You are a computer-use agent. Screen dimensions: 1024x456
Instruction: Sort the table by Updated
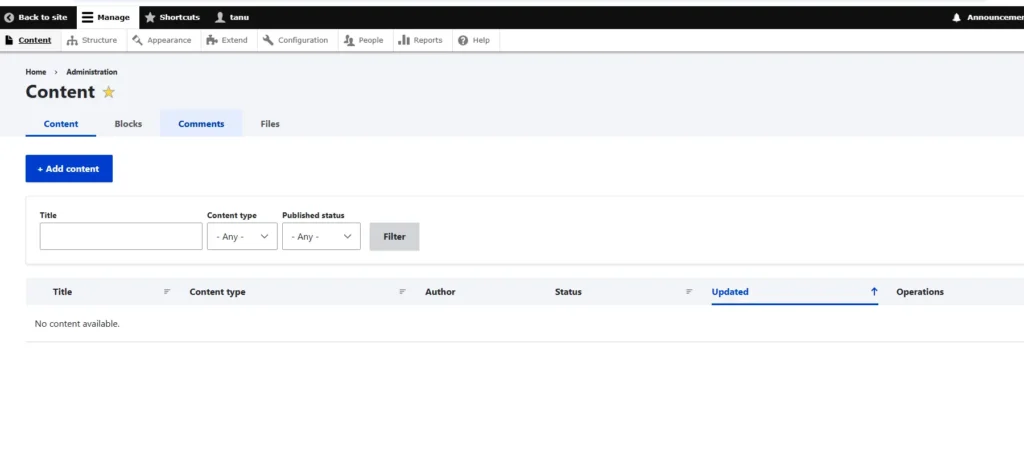[x=730, y=292]
